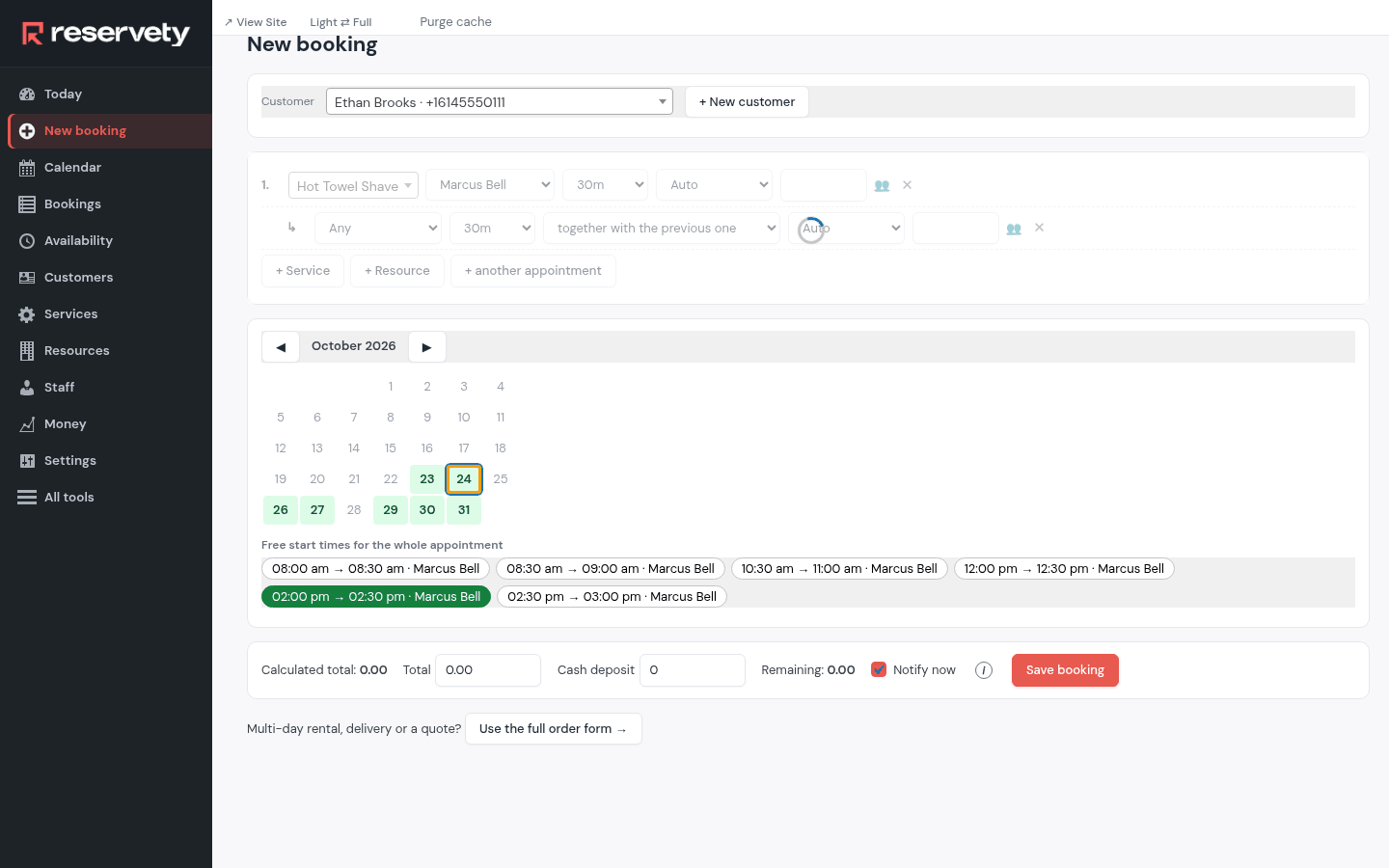
Task: Go to previous month arrow
Action: (x=281, y=347)
